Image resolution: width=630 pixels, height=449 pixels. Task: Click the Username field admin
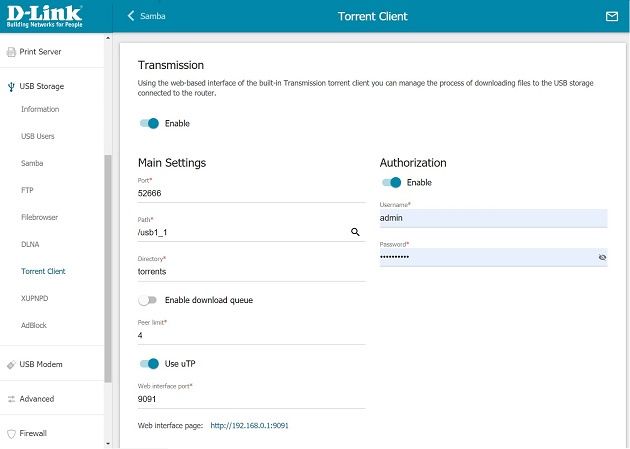point(493,218)
